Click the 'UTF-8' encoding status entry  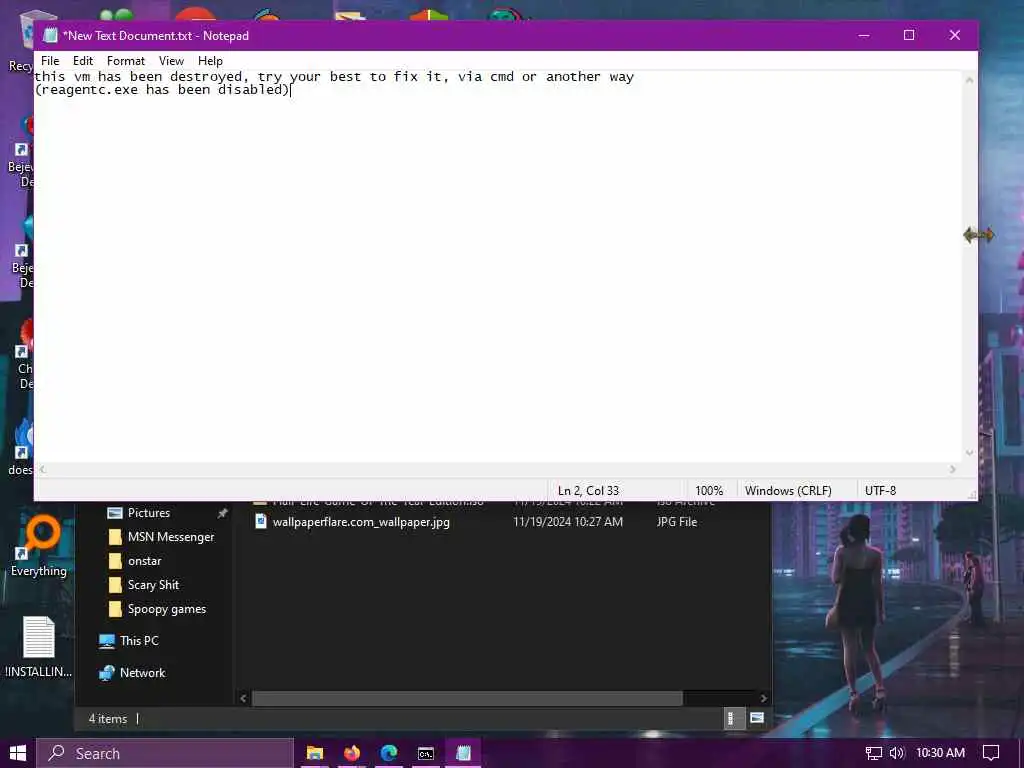click(880, 490)
